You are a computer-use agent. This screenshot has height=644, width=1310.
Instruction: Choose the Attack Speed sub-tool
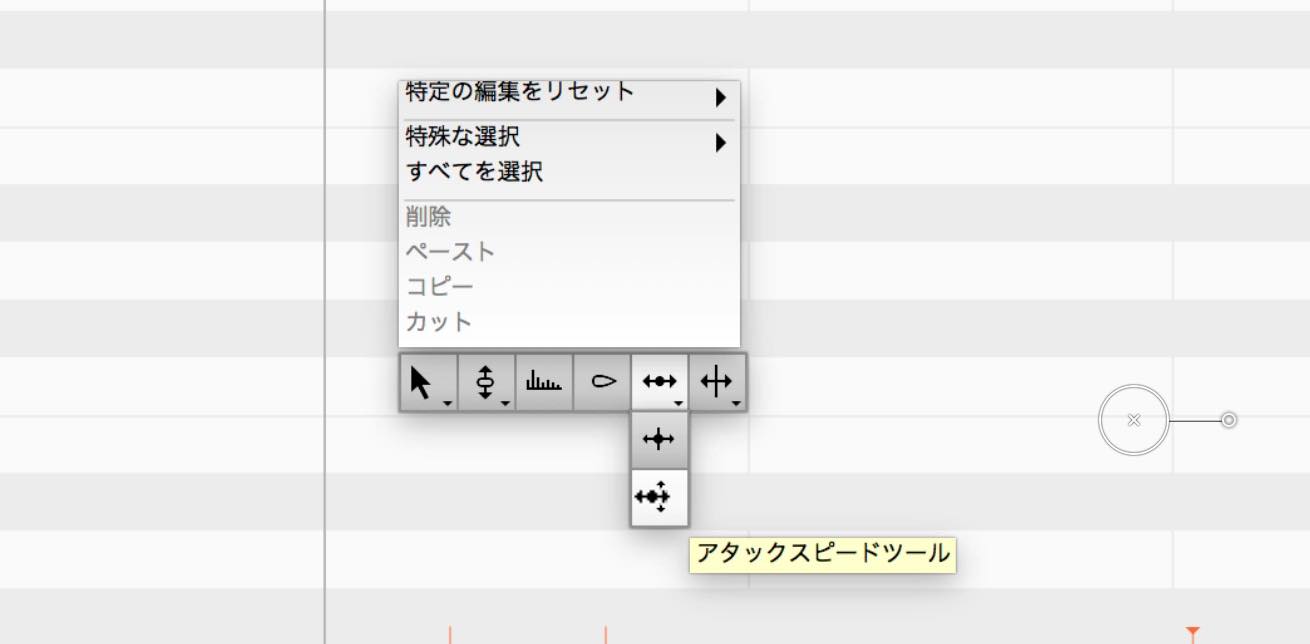[x=659, y=497]
